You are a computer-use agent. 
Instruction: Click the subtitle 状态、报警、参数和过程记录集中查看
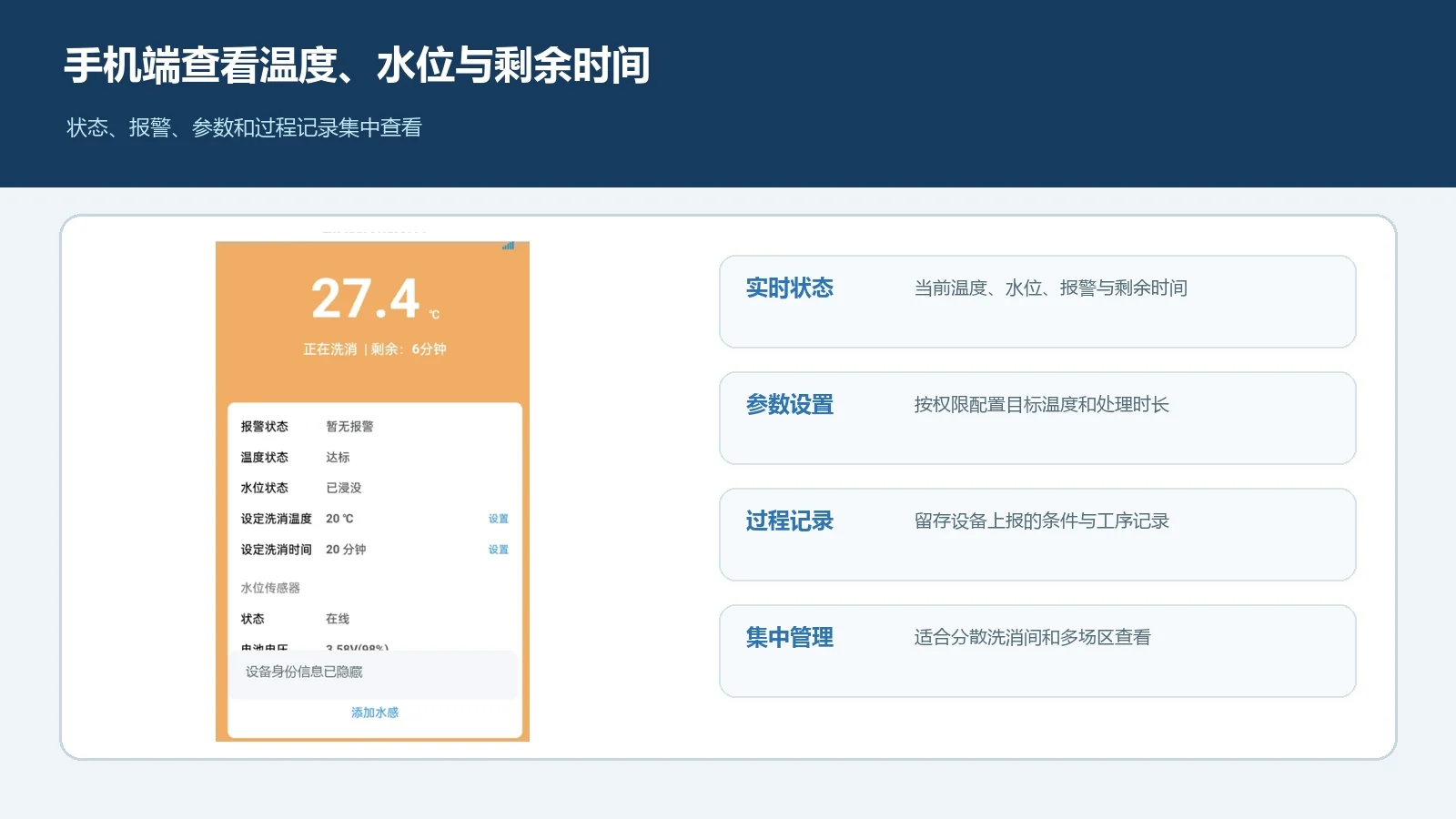[x=244, y=127]
